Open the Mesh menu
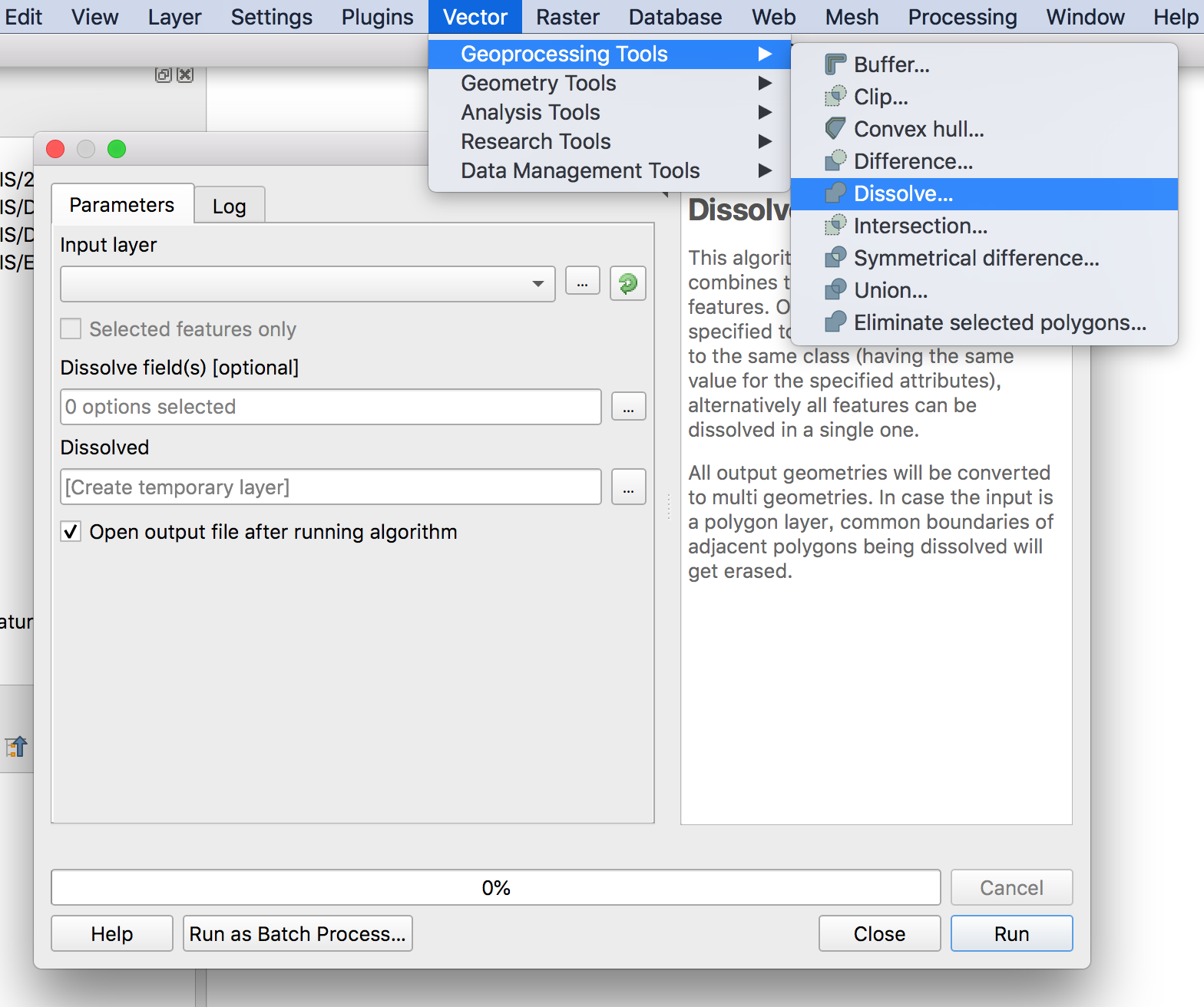This screenshot has height=1007, width=1204. click(x=852, y=17)
